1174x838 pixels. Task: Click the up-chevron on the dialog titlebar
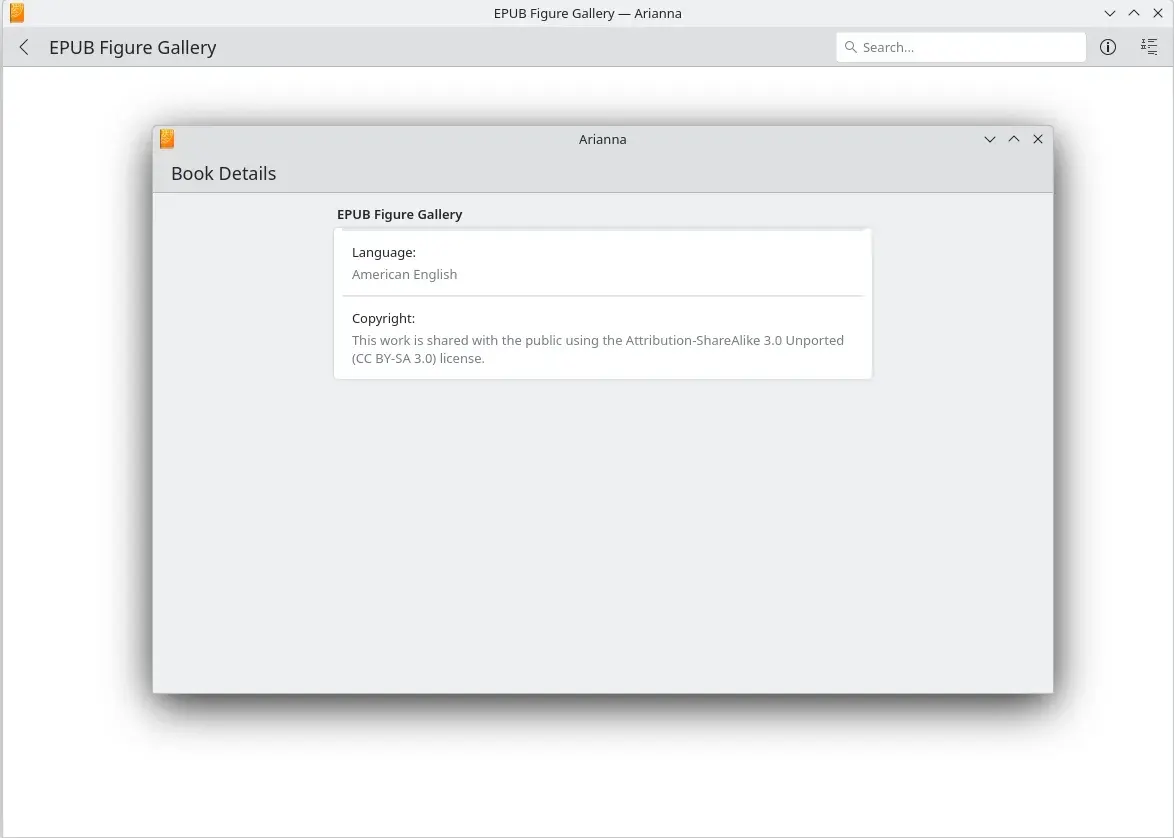click(x=1014, y=139)
